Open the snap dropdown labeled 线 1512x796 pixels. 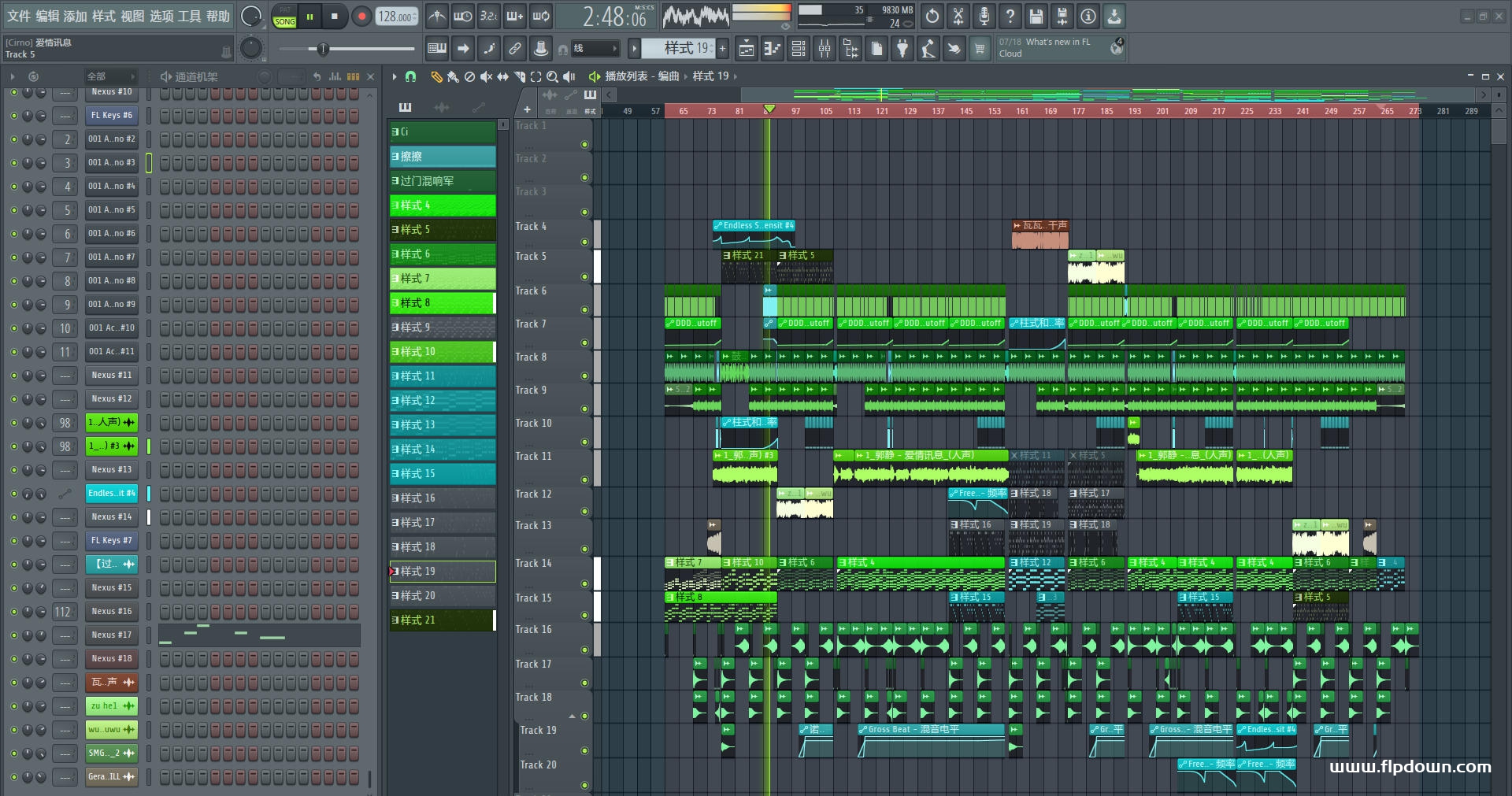[x=595, y=49]
